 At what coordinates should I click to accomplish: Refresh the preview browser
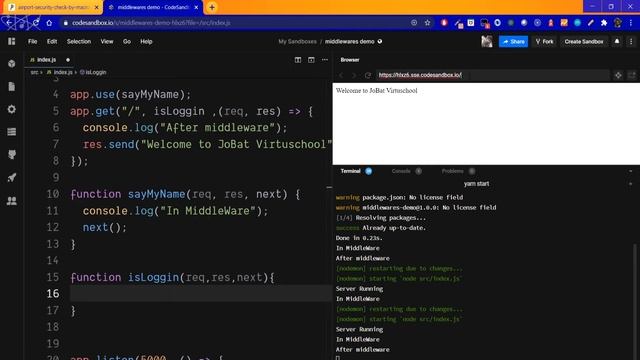coord(367,75)
